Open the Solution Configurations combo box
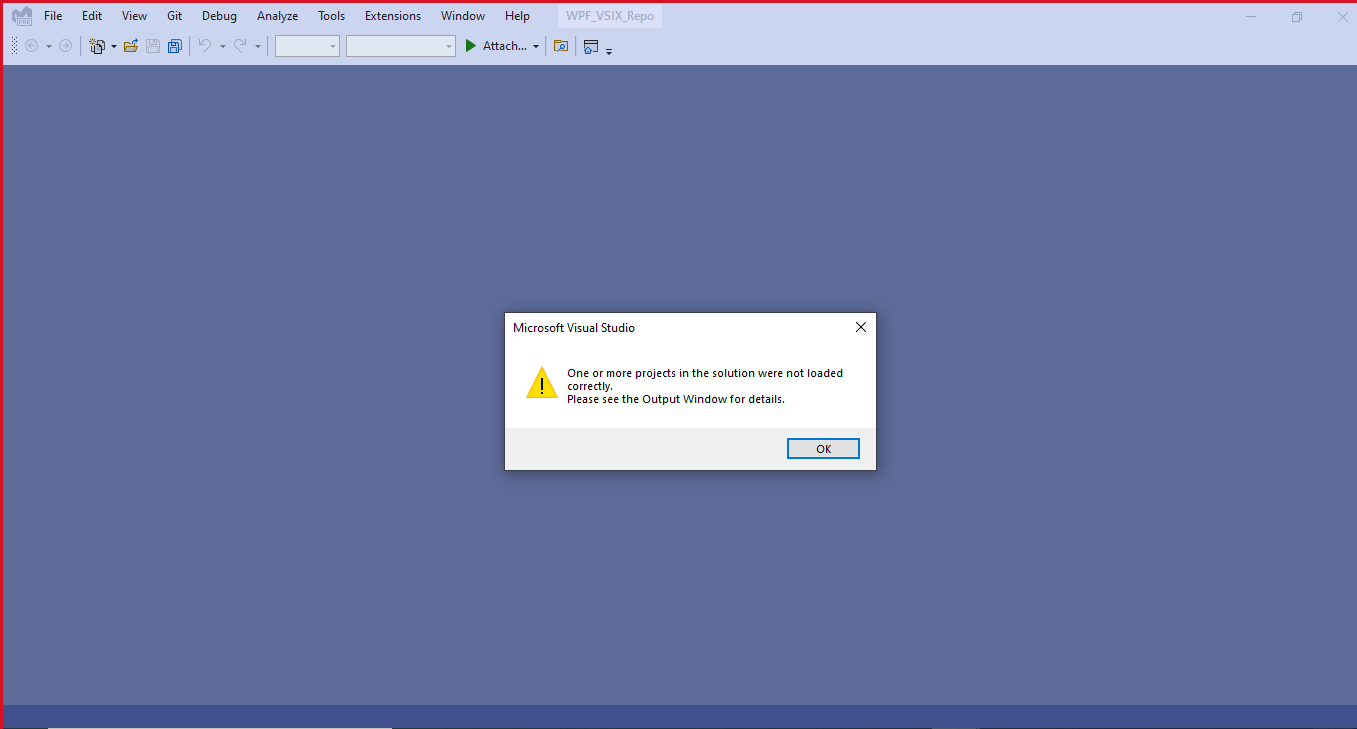Screen dimensions: 1357x729 [306, 45]
